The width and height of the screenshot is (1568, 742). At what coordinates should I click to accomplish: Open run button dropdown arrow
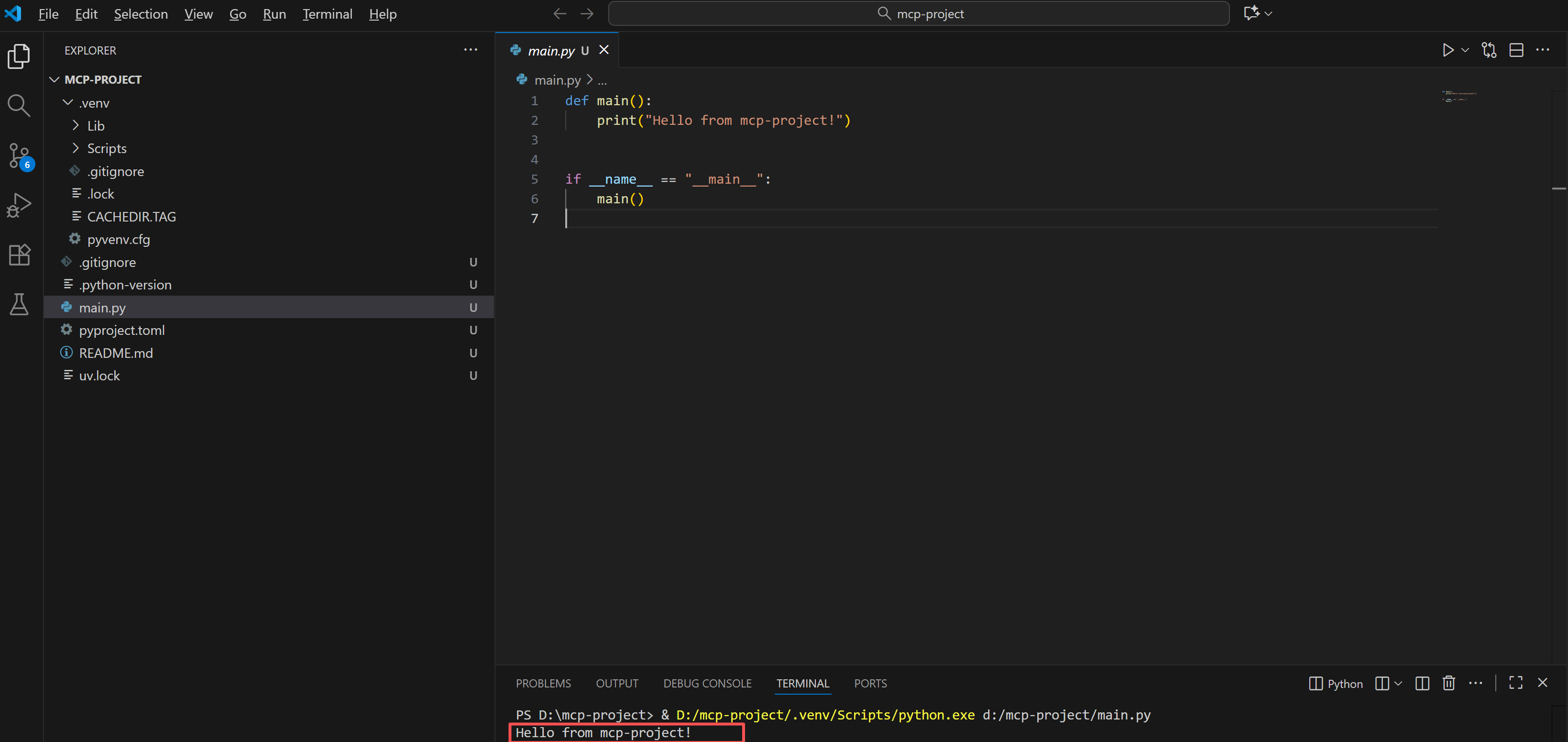pyautogui.click(x=1465, y=50)
